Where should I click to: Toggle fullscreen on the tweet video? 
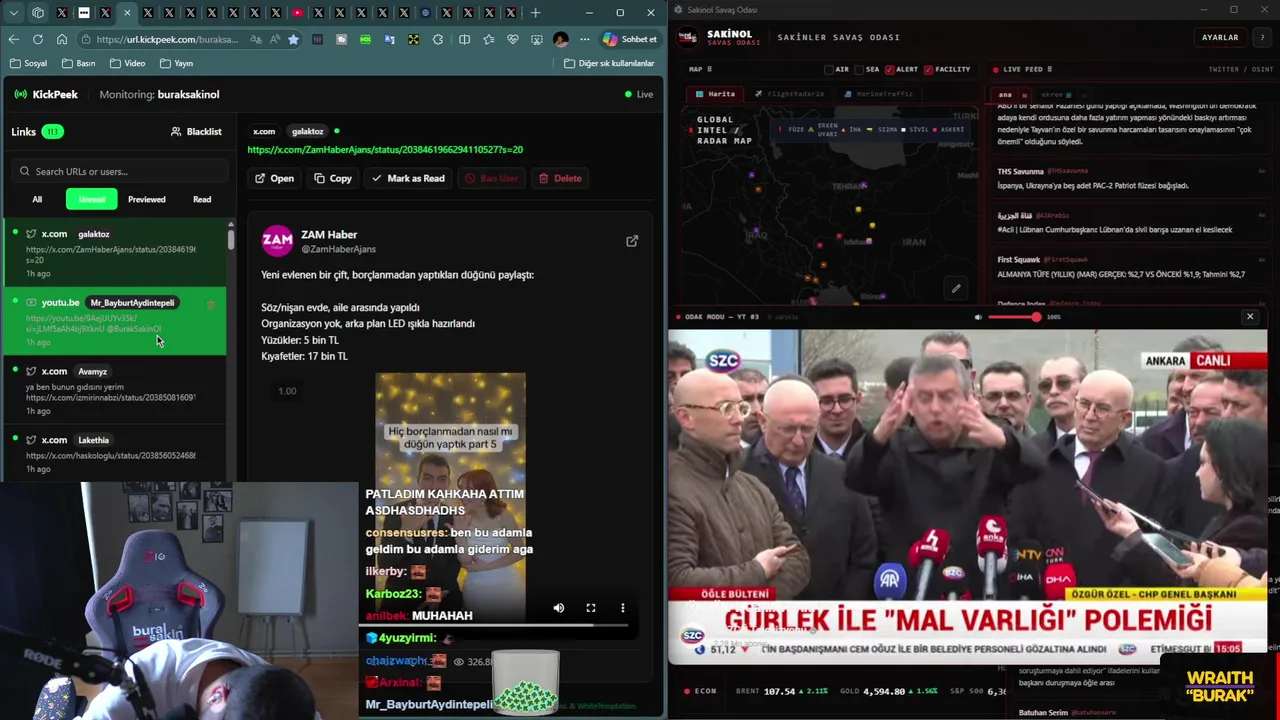pyautogui.click(x=591, y=608)
